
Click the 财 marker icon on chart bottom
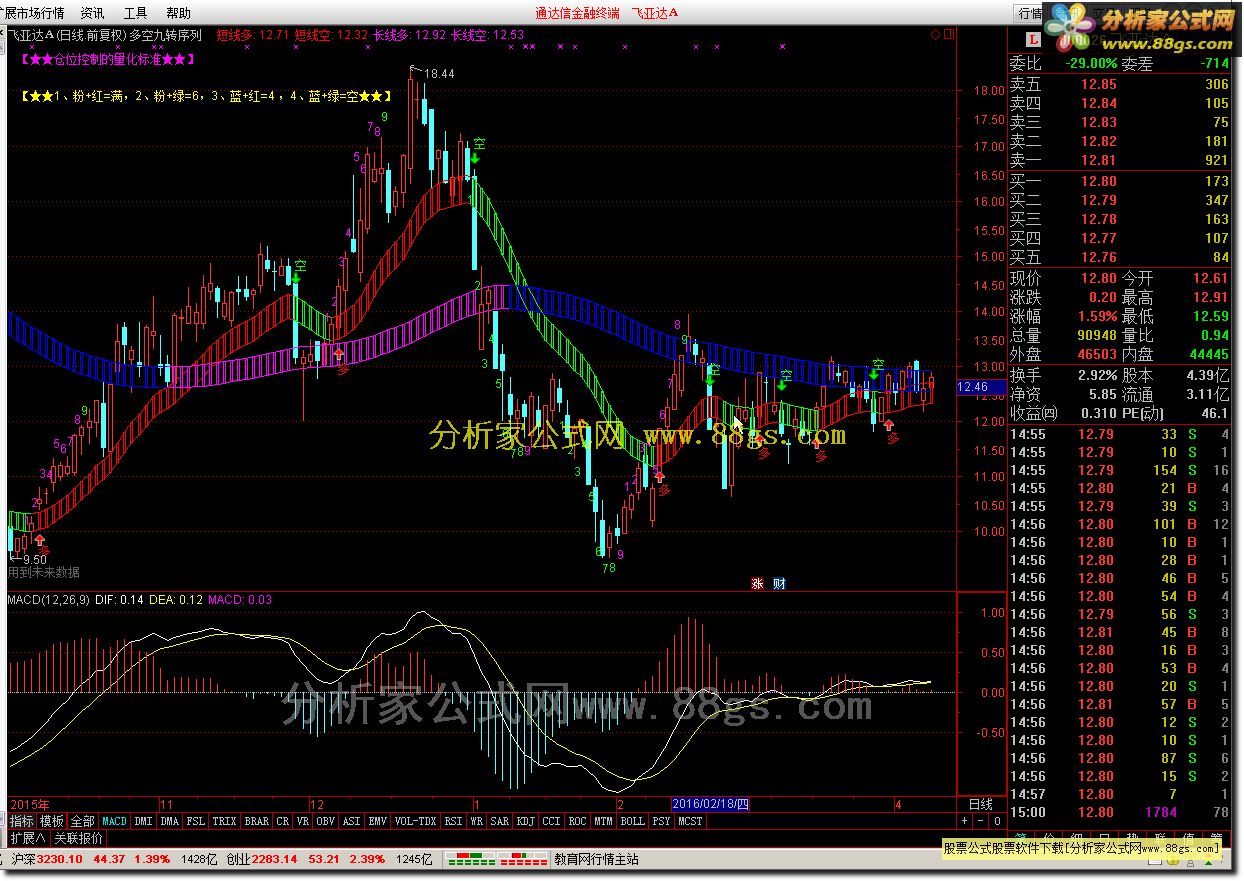point(779,584)
